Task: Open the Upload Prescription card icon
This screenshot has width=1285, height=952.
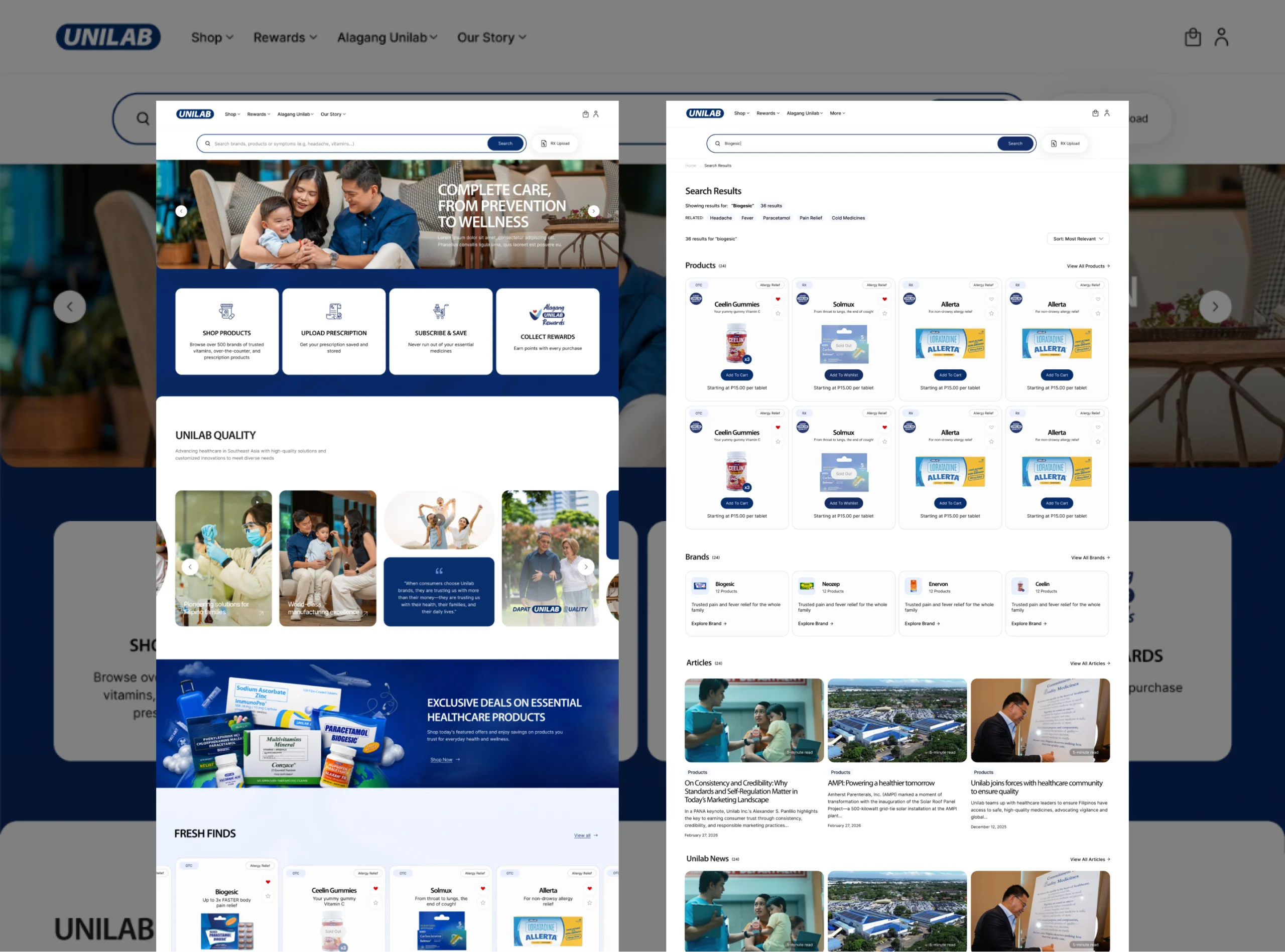Action: point(334,311)
